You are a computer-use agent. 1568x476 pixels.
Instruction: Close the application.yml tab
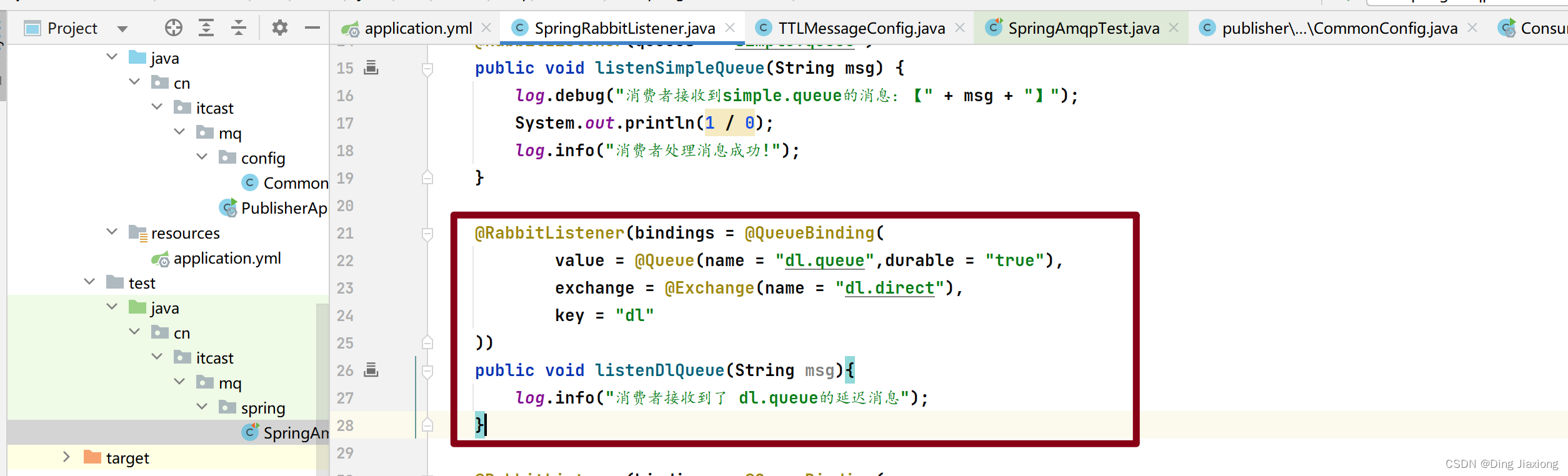click(486, 28)
